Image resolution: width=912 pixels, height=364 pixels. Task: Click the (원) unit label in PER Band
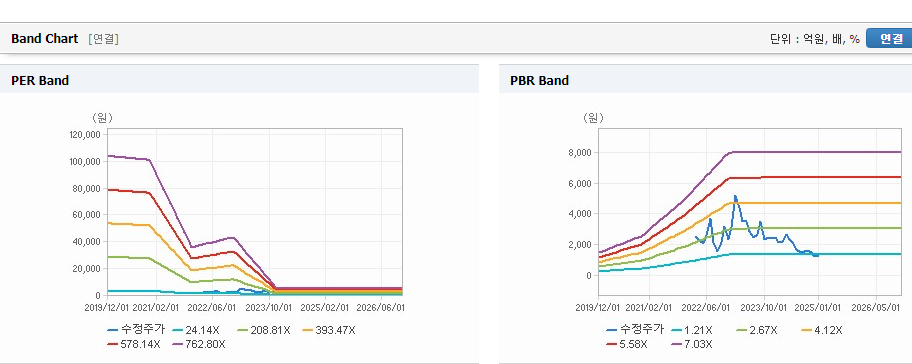102,117
